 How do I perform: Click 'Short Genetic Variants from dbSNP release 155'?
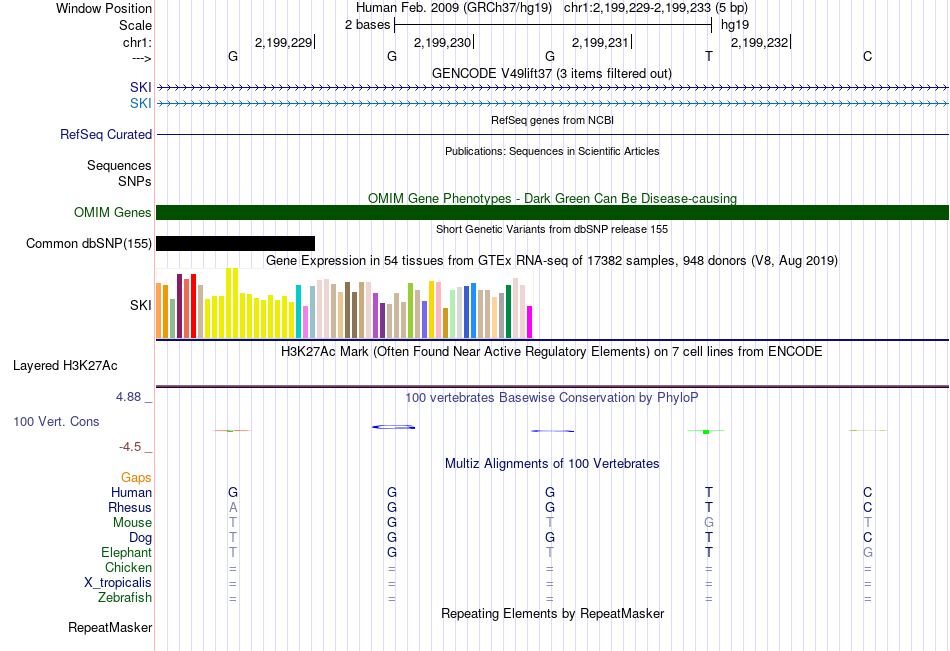[x=552, y=229]
